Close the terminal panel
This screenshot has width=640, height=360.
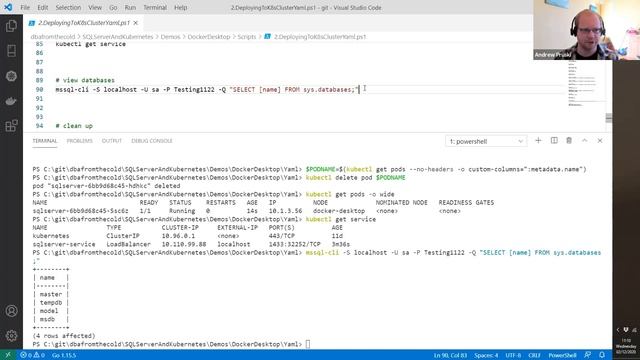600,141
